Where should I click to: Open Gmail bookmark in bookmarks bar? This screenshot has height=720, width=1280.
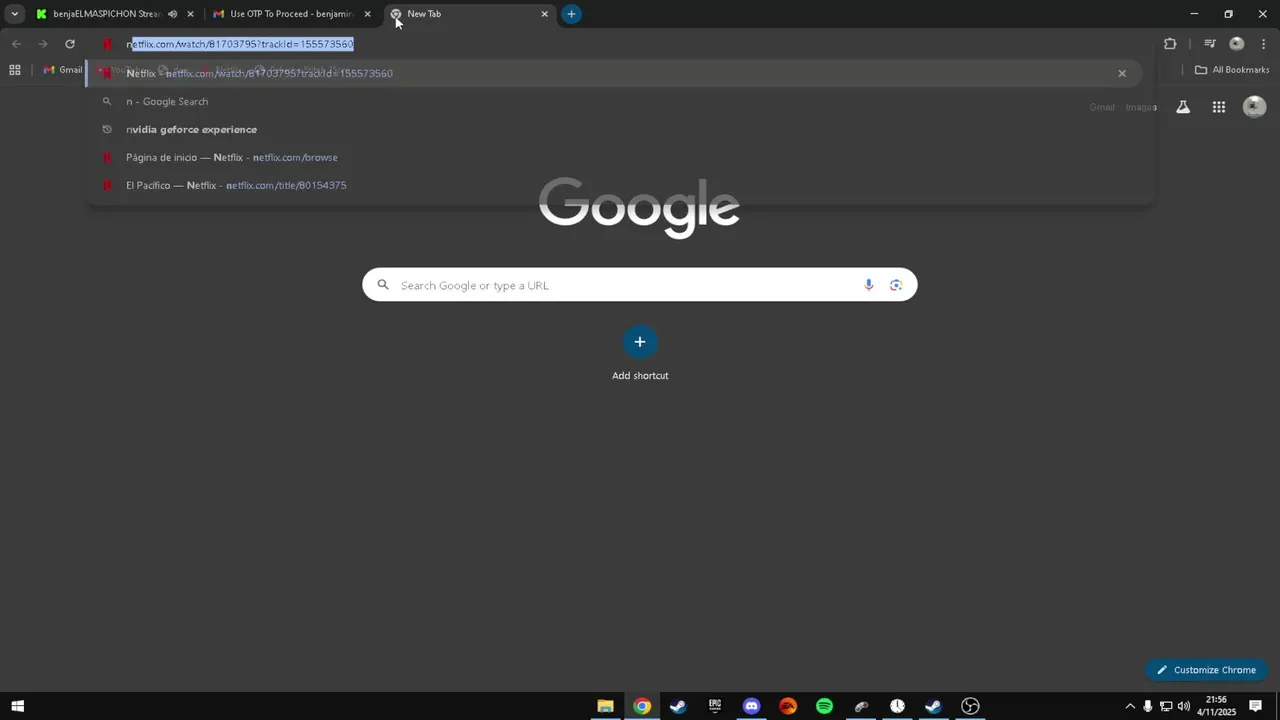coord(63,70)
